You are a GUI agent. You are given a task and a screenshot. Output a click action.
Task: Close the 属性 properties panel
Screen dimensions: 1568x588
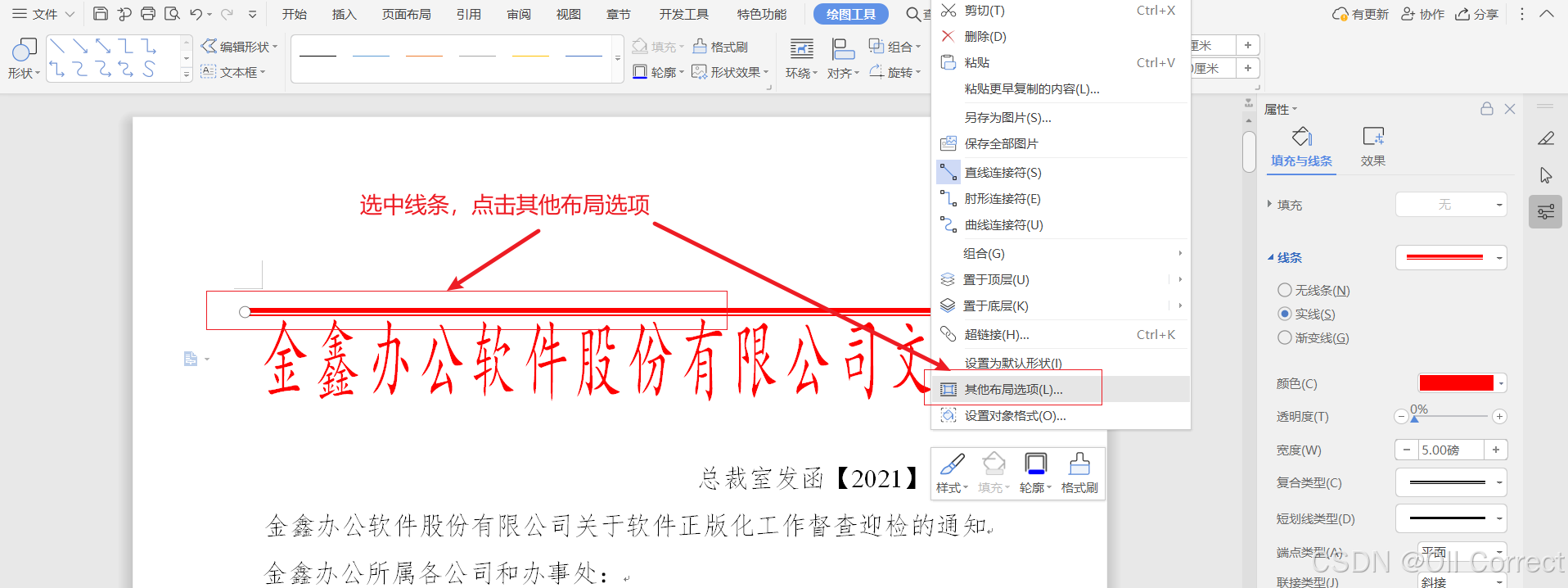(1510, 109)
